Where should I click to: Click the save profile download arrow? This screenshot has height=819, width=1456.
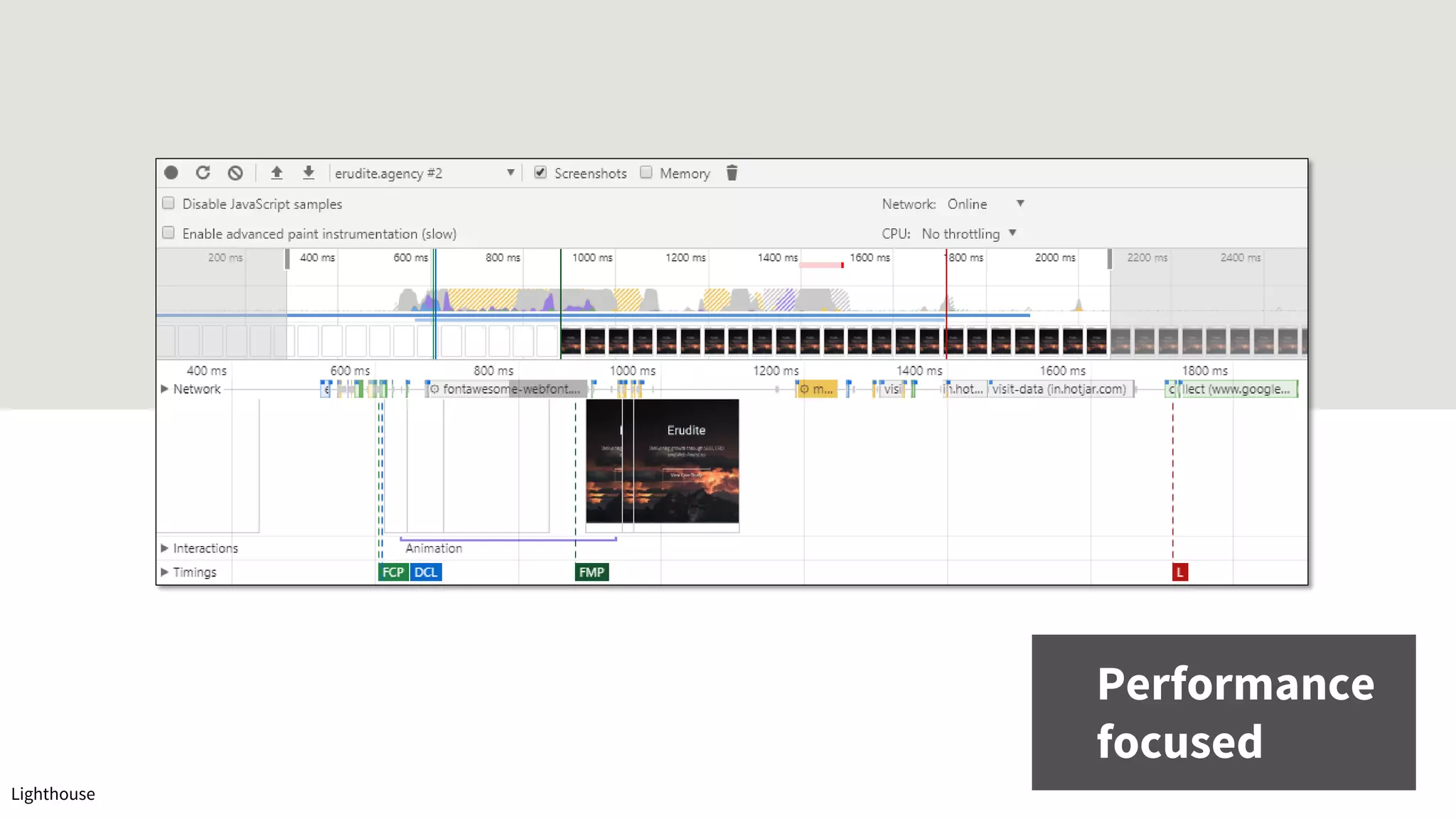point(309,173)
